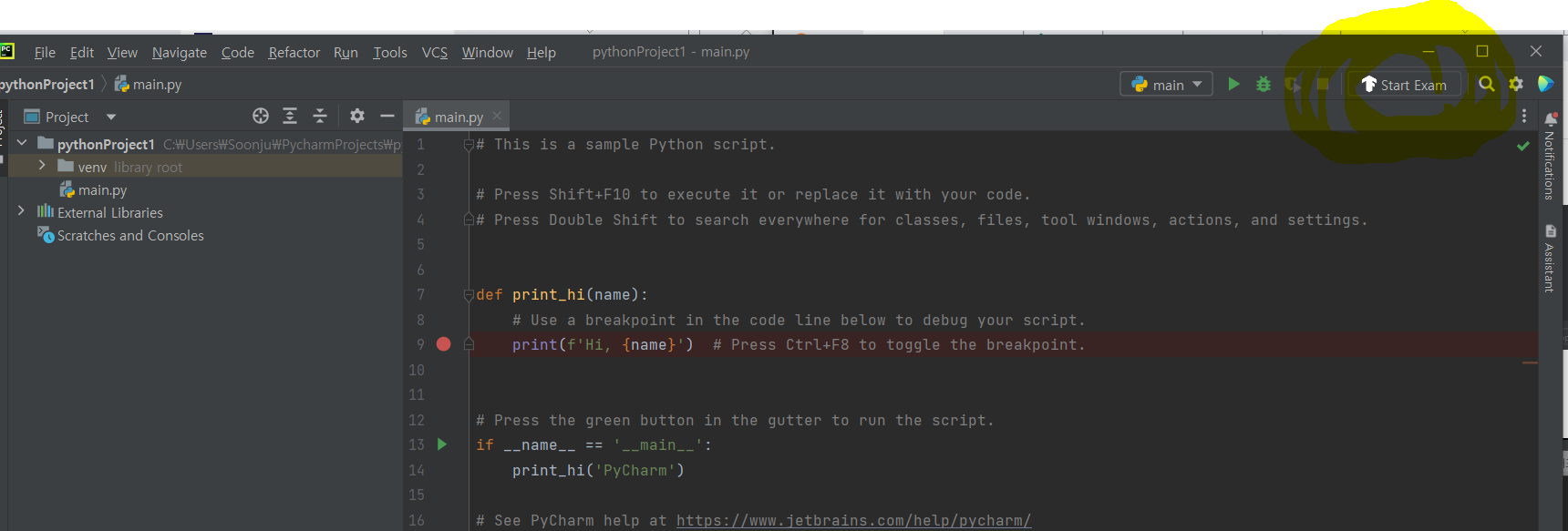The image size is (1568, 531).
Task: Maximize the PyCharm window
Action: pyautogui.click(x=1482, y=51)
